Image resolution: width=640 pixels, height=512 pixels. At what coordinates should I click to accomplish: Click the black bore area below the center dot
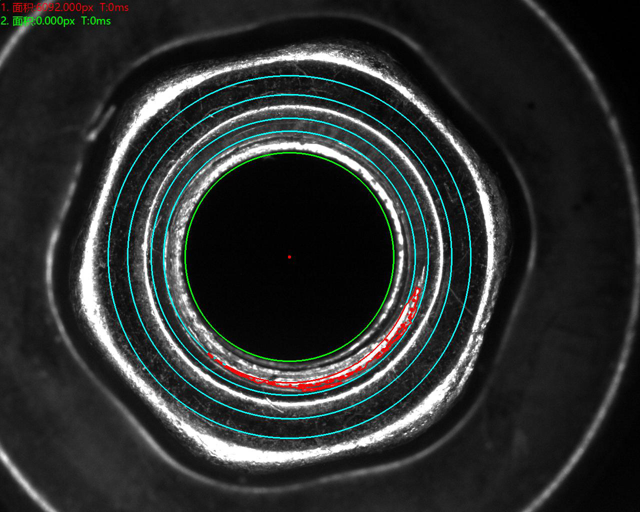point(289,310)
